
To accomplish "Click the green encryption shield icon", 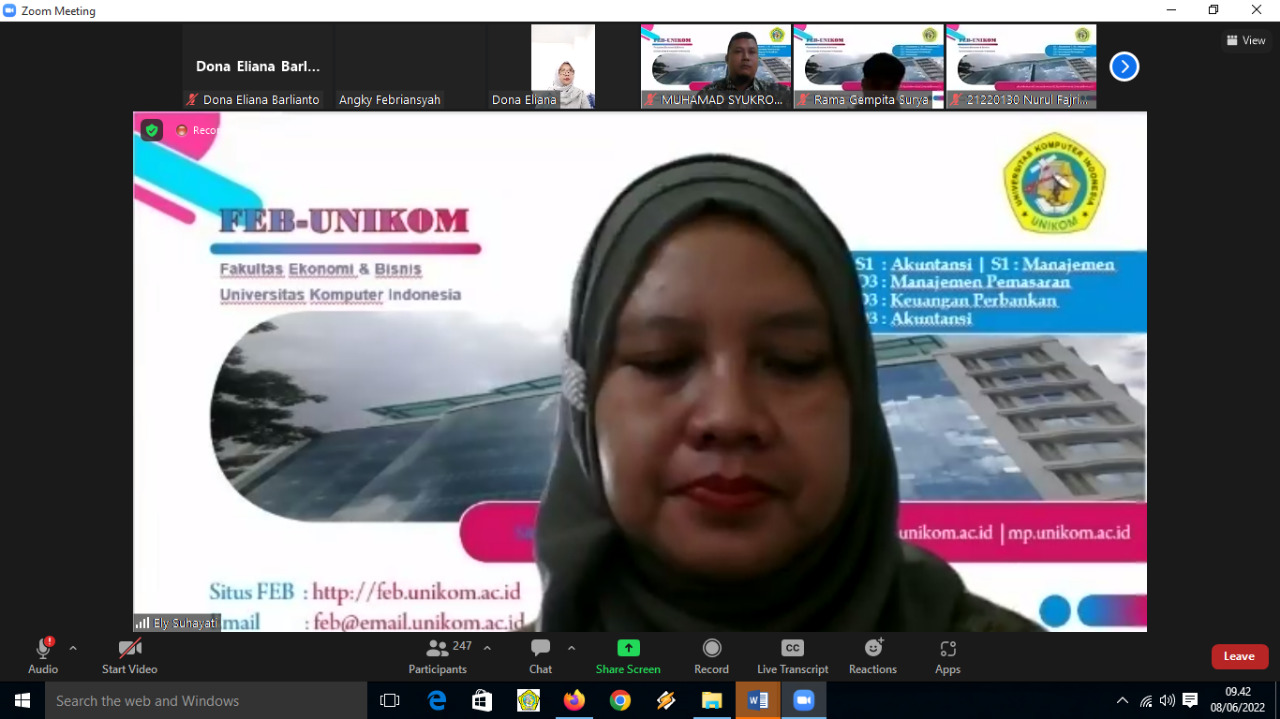I will coord(151,130).
